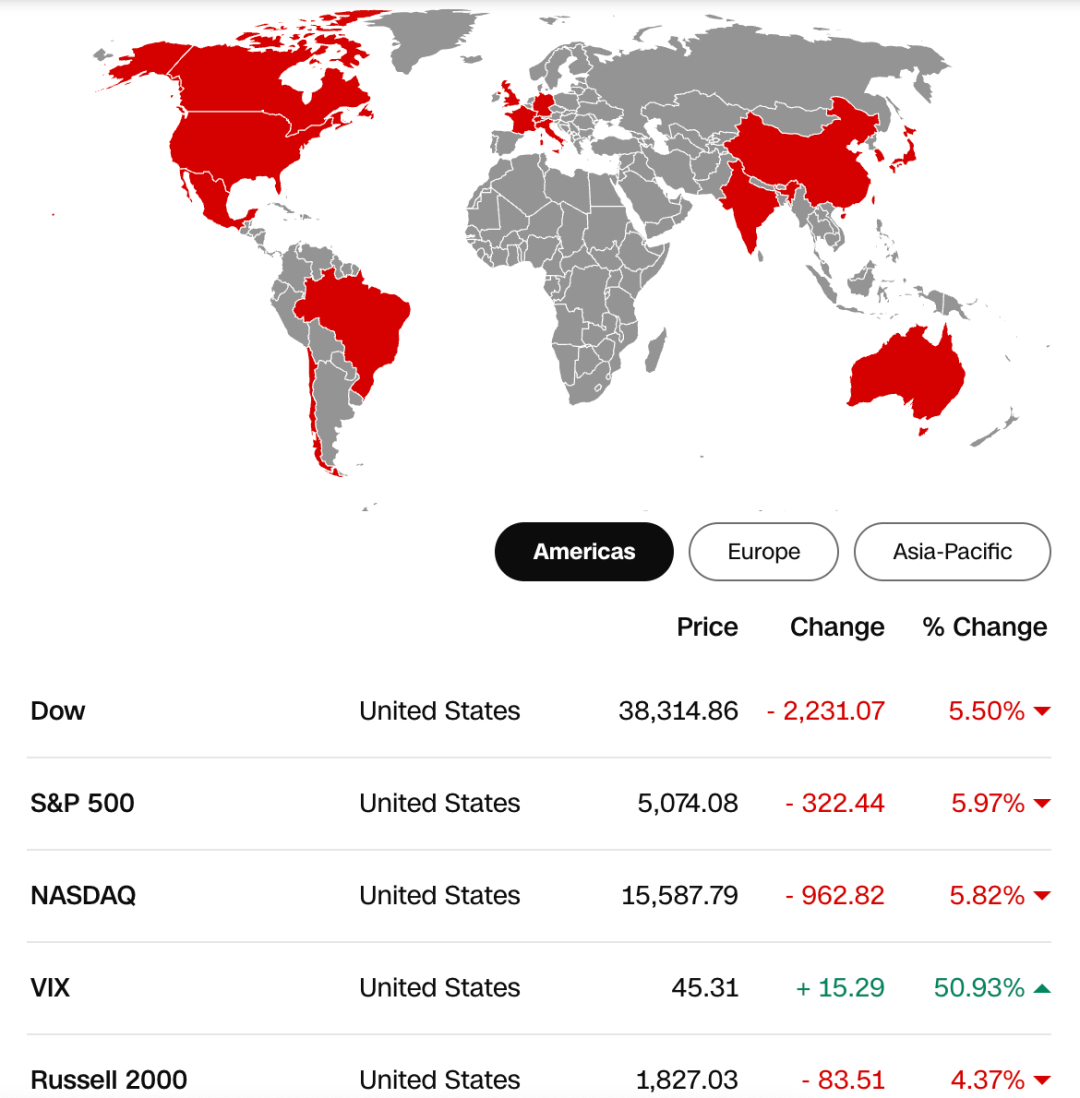Click the red arrow beside NASDAQ 5.82%

[x=1042, y=896]
